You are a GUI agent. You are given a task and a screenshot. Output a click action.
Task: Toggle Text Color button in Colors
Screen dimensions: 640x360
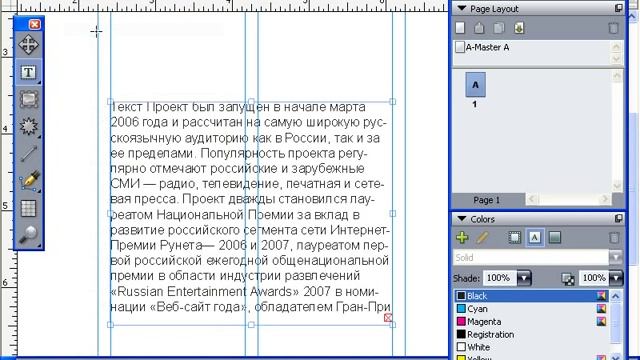(x=535, y=237)
